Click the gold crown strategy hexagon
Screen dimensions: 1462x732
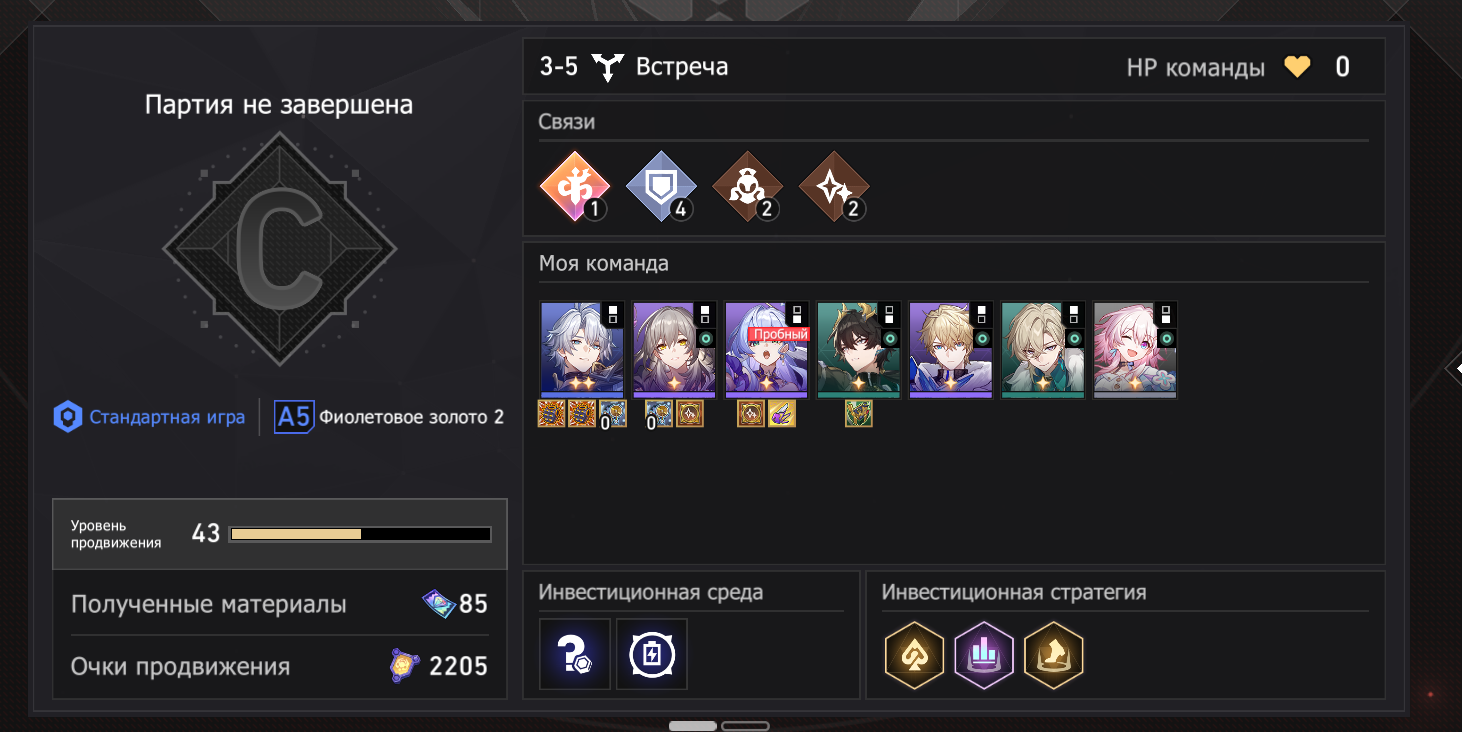pyautogui.click(x=1054, y=655)
